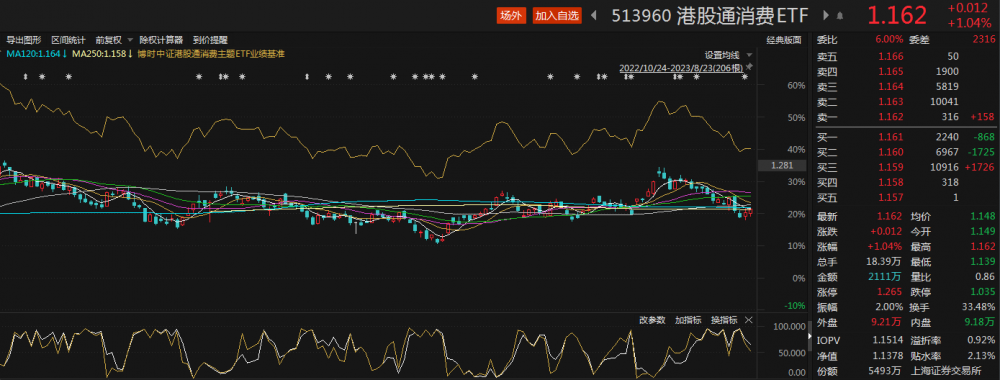The image size is (1000, 380).
Task: Select 区间统计 interval statistics
Action: (x=68, y=40)
